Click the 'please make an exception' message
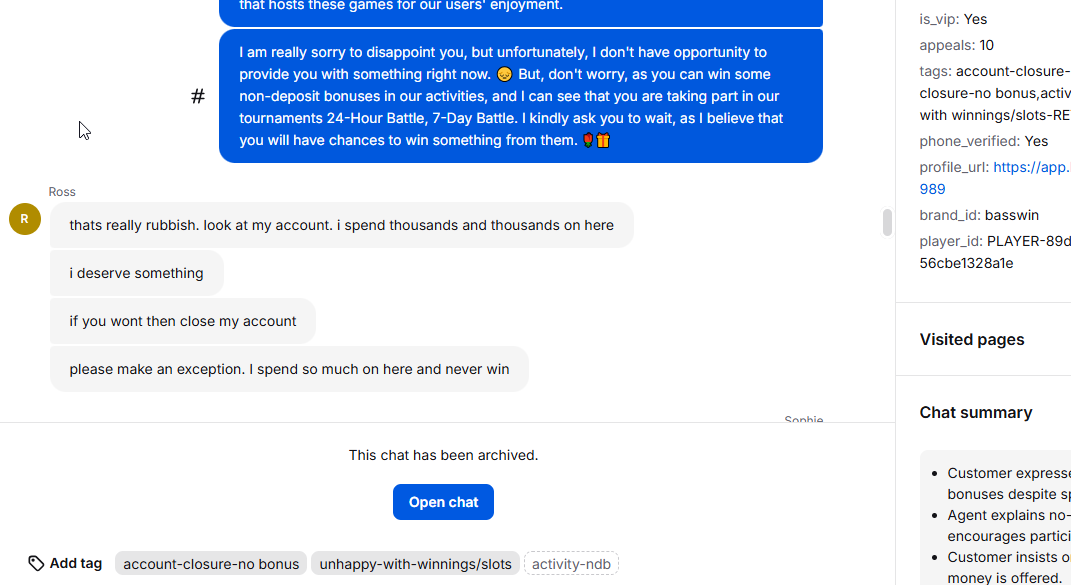 (290, 369)
